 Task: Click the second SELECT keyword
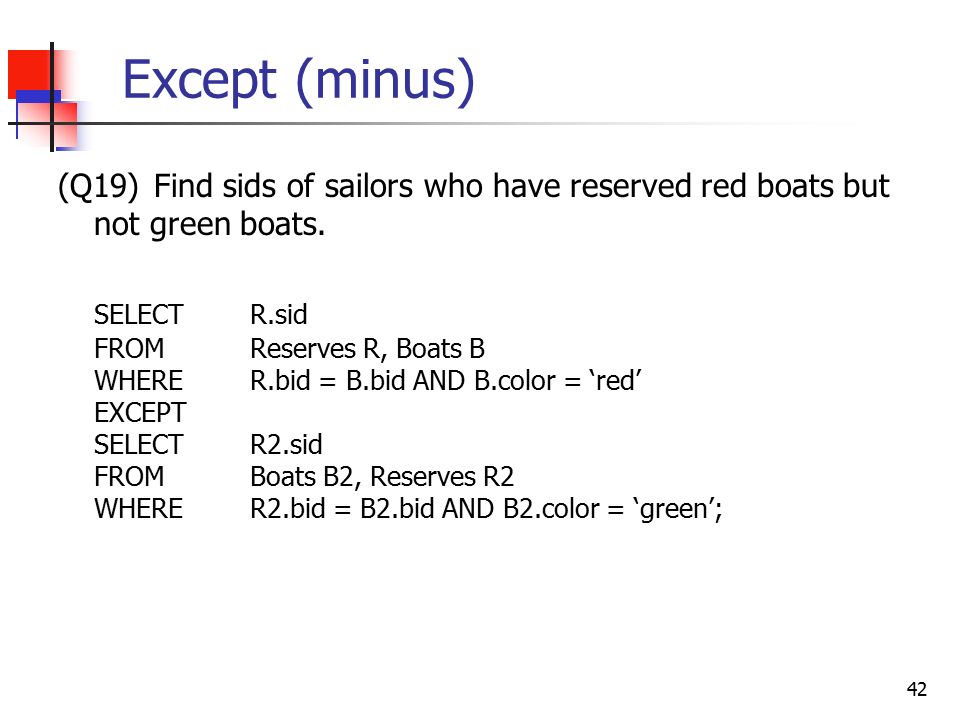coord(138,444)
